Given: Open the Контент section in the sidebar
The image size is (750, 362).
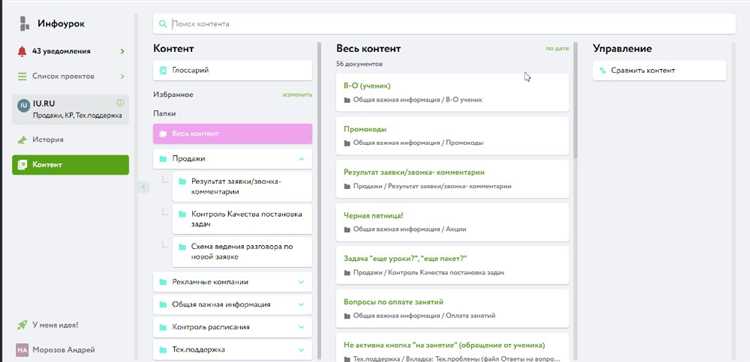Looking at the screenshot, I should [x=70, y=165].
